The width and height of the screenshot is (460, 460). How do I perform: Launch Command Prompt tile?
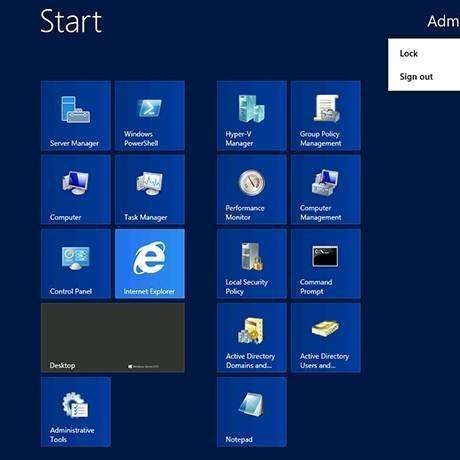pos(326,264)
